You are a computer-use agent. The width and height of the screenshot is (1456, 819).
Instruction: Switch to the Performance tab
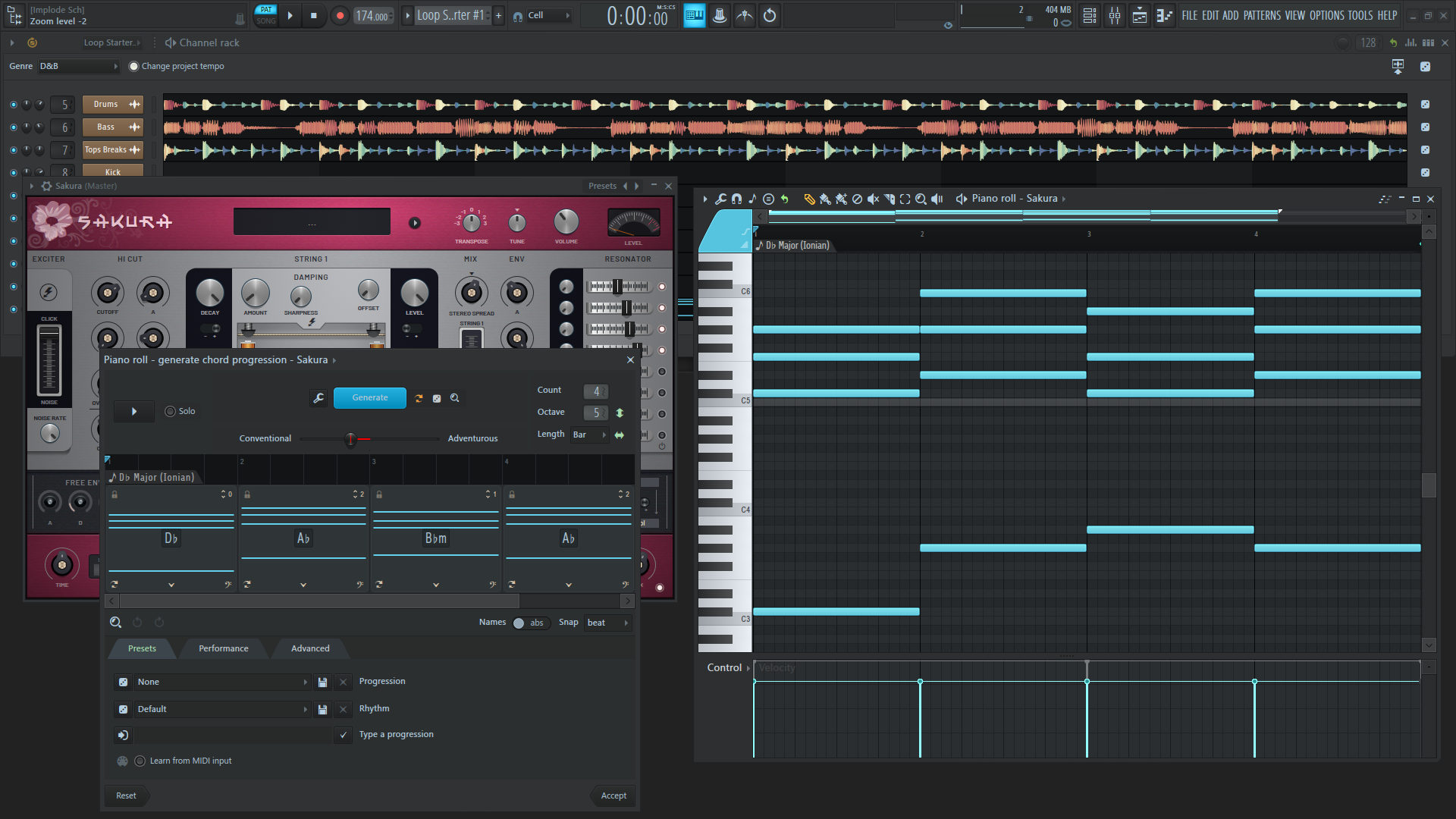click(223, 649)
